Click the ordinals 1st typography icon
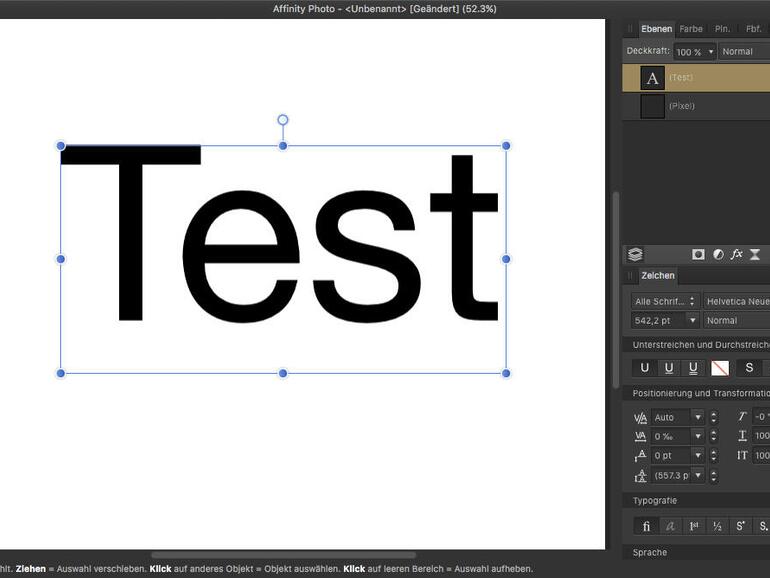 tap(693, 526)
